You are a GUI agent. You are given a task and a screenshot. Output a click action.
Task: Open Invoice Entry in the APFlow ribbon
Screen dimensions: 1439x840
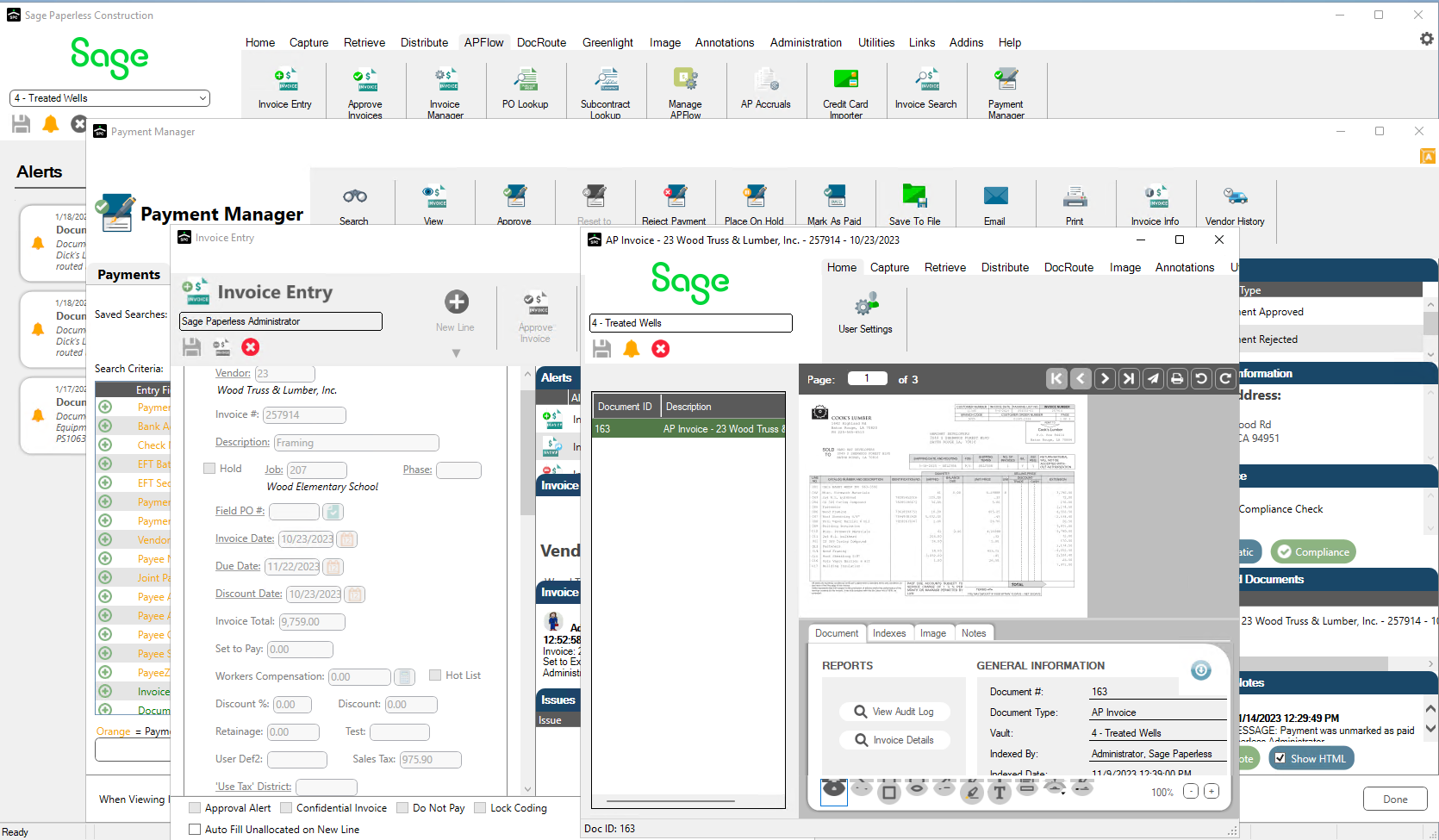point(284,89)
